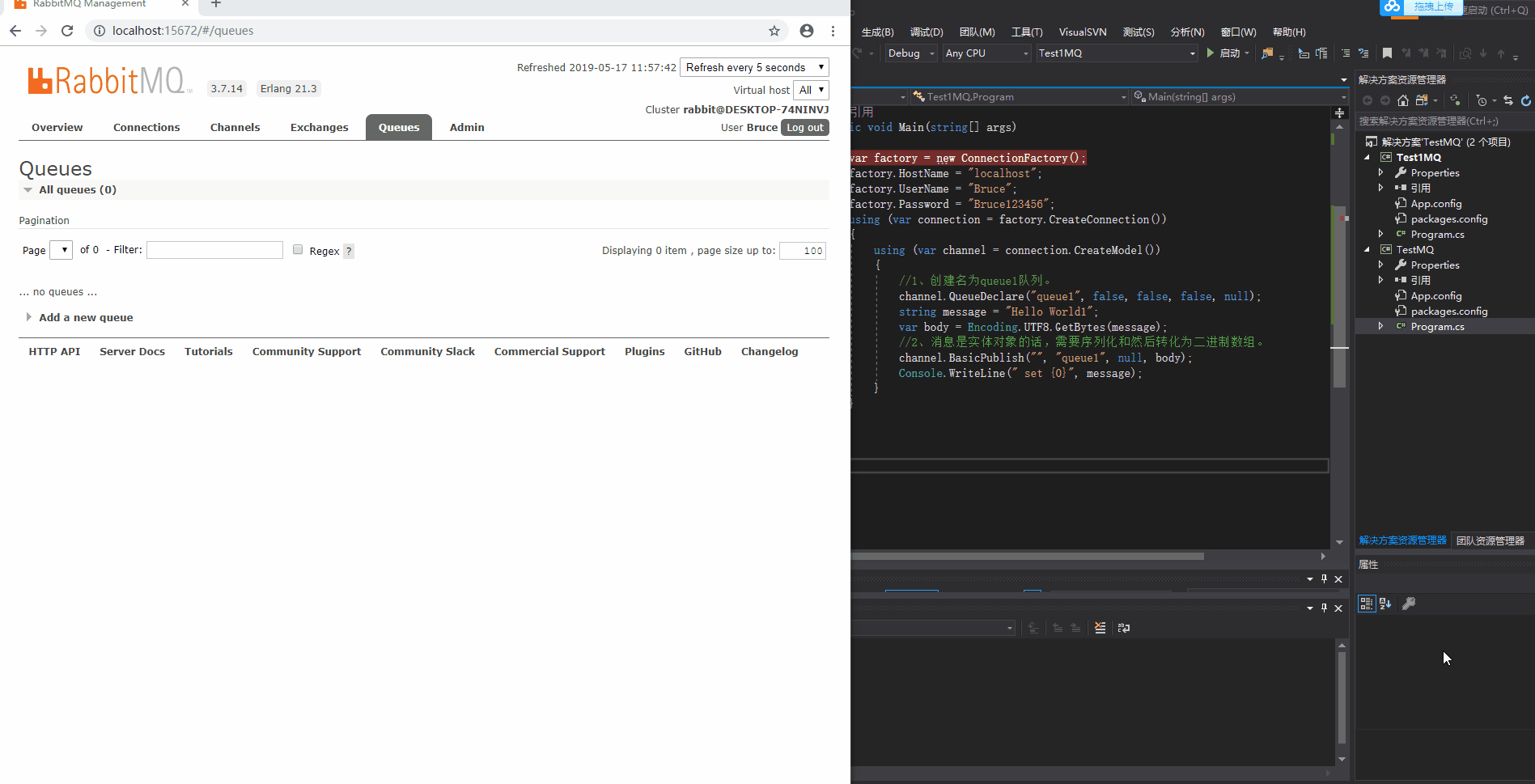Open the Test1MQ startup project dropdown
This screenshot has width=1535, height=784.
click(x=1117, y=53)
